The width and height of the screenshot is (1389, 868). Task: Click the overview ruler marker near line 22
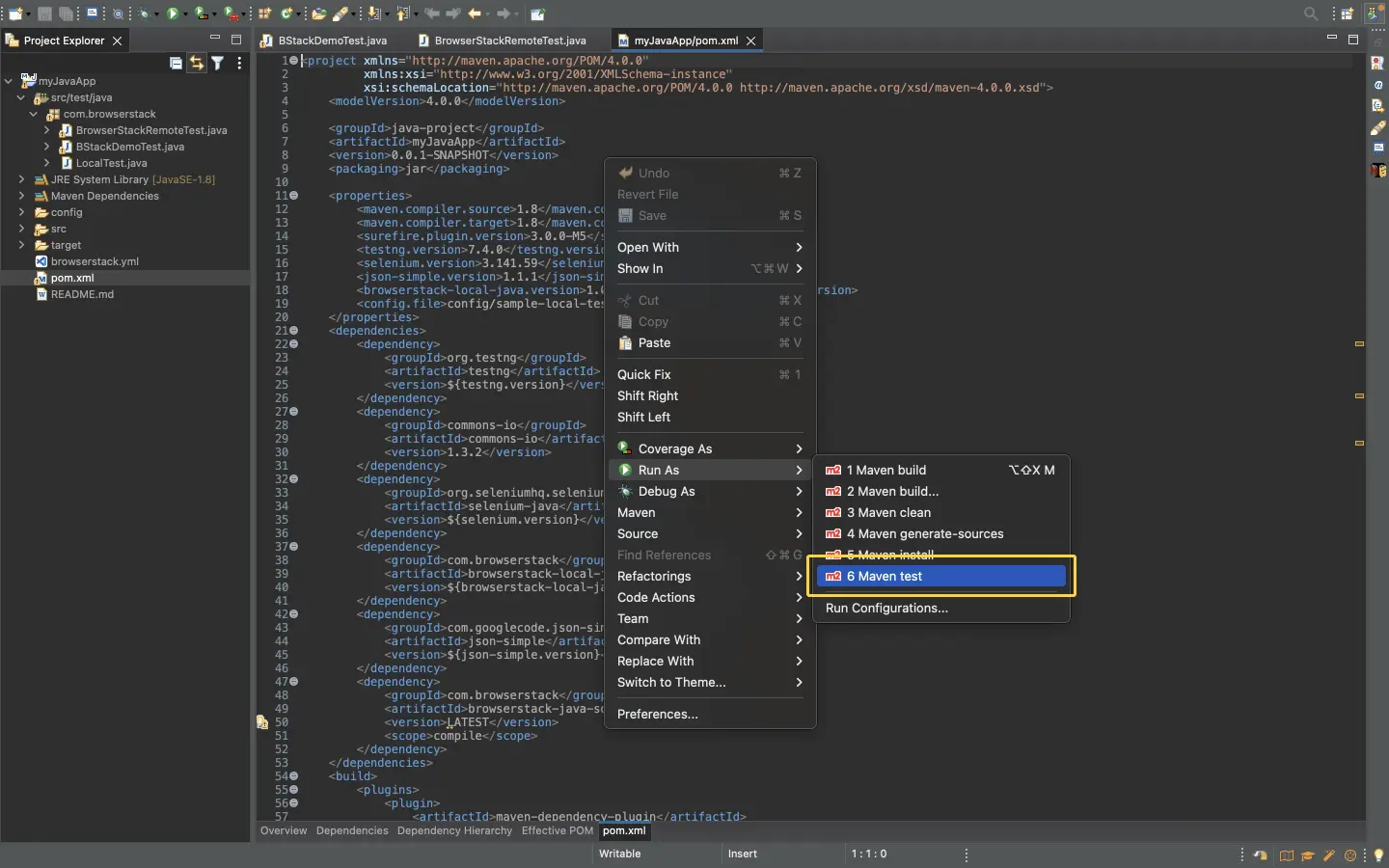[x=1359, y=343]
